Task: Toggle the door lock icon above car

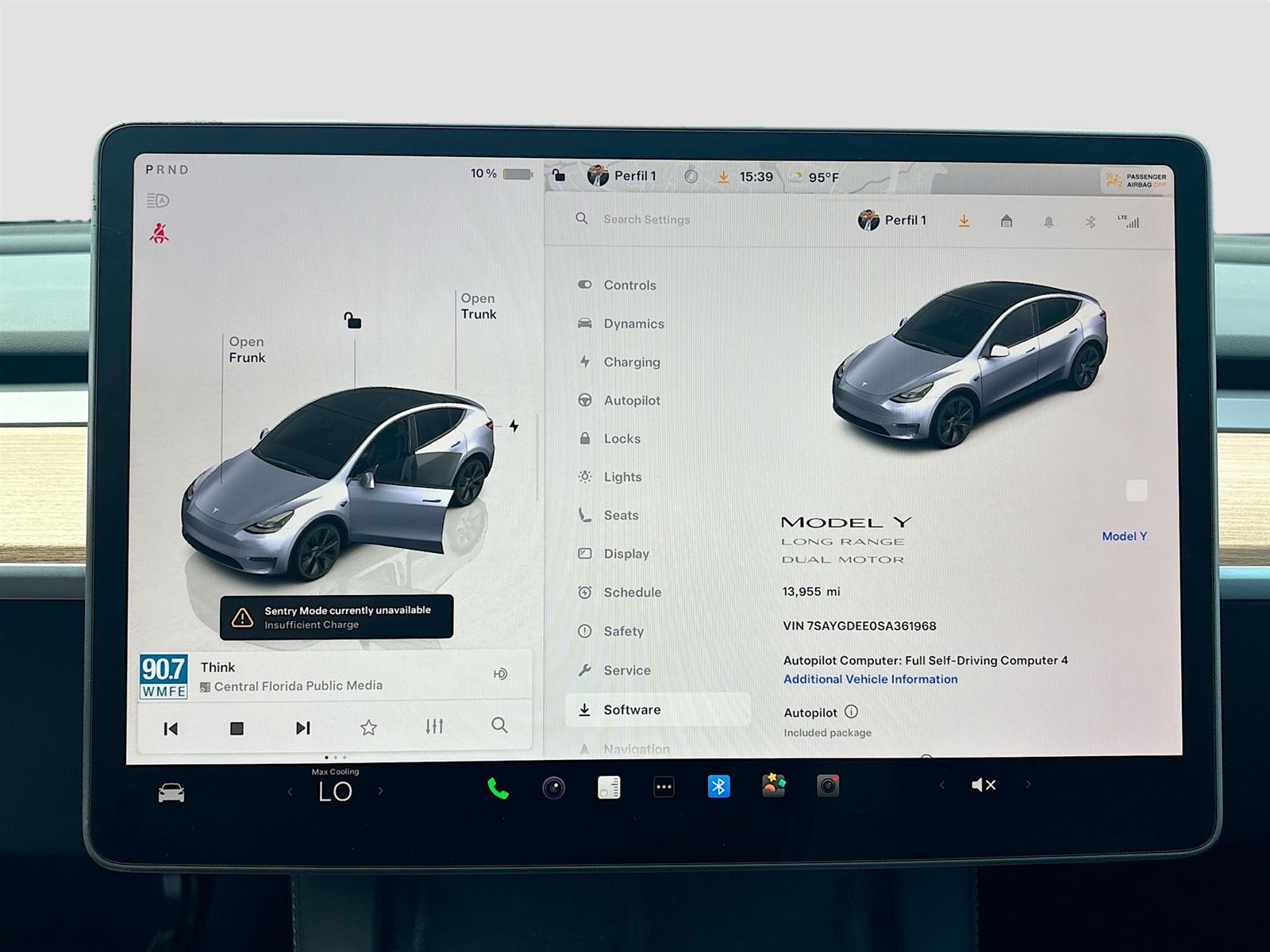Action: click(x=352, y=321)
